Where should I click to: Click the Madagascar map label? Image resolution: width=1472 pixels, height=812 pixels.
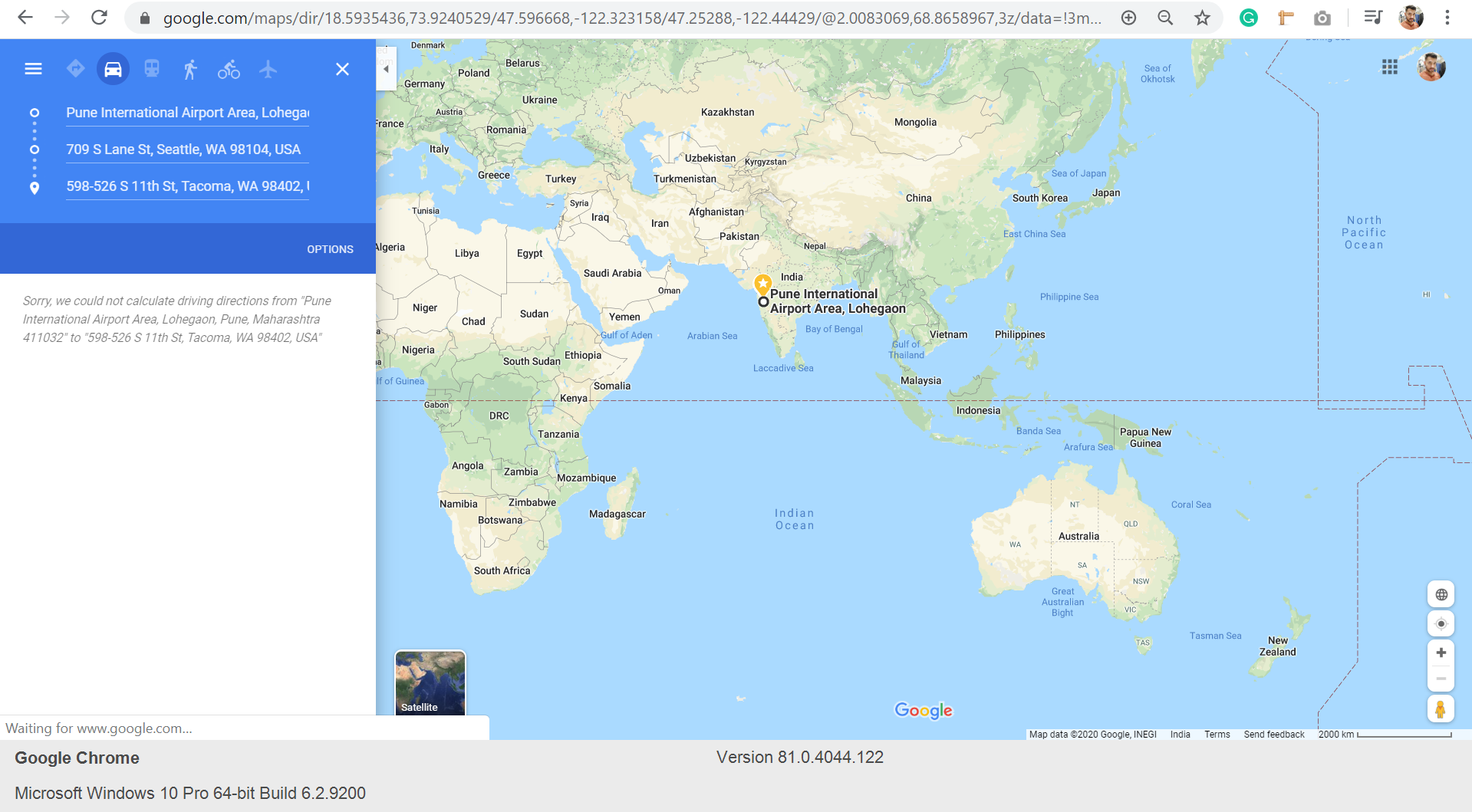pos(617,514)
